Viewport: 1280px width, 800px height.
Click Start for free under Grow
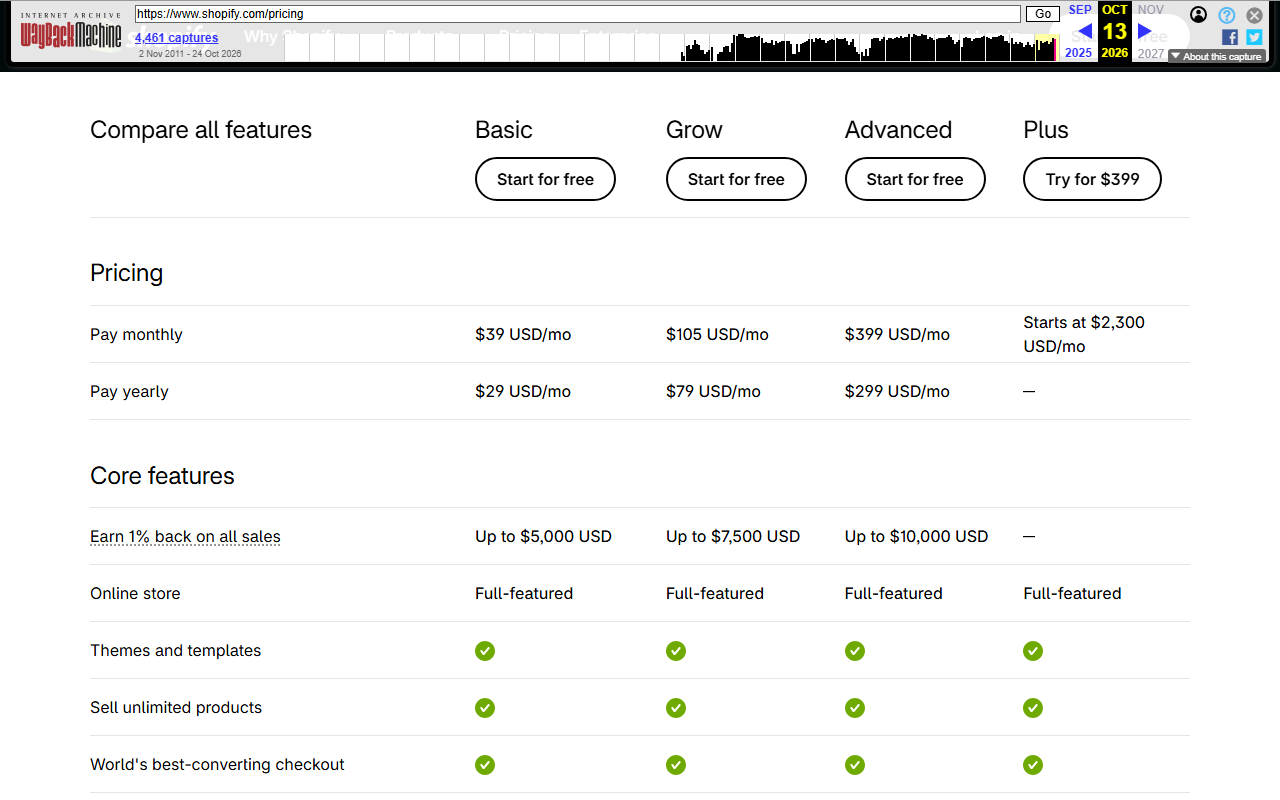pyautogui.click(x=736, y=179)
